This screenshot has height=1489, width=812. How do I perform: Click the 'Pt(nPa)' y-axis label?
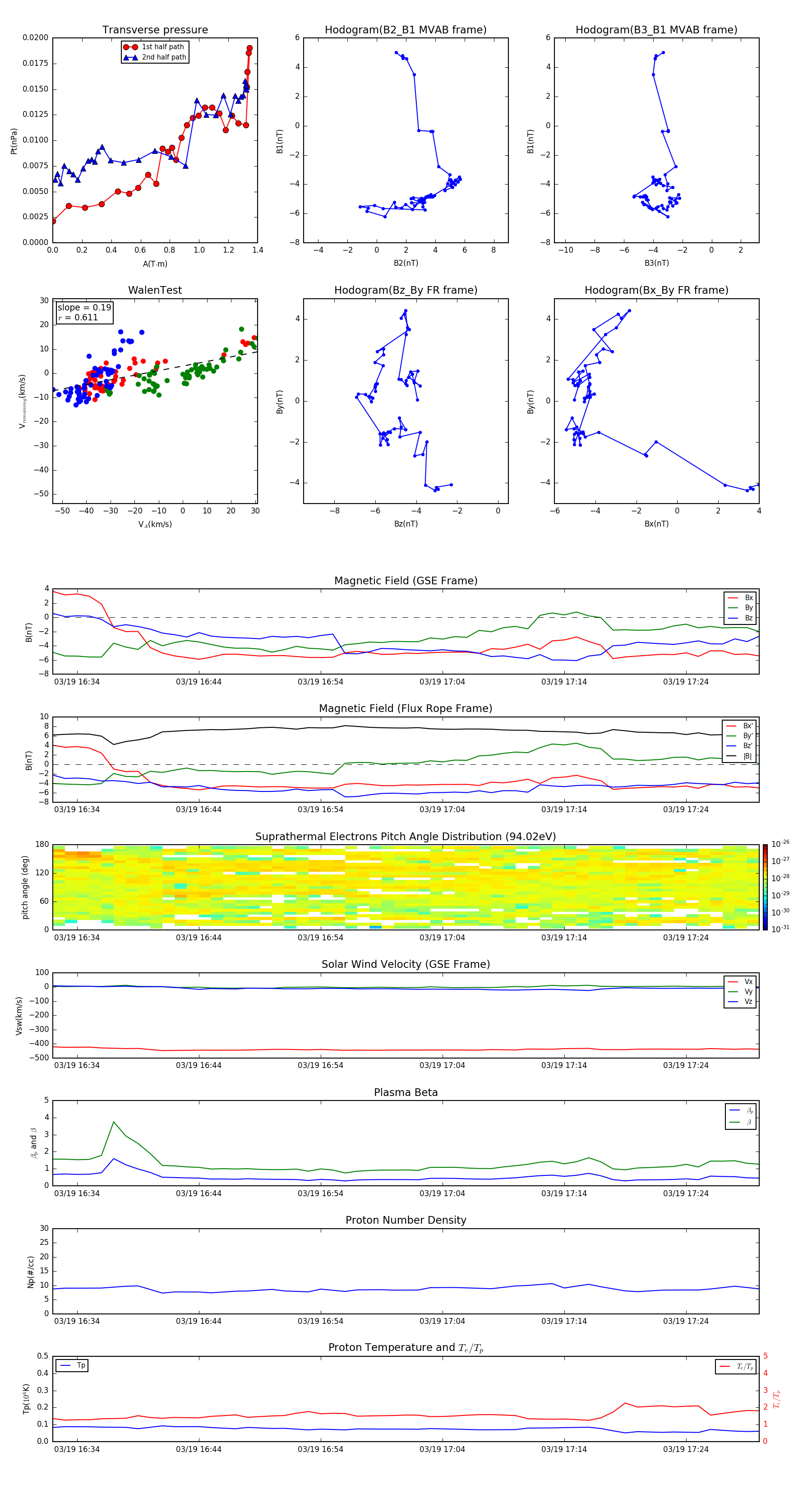(14, 140)
